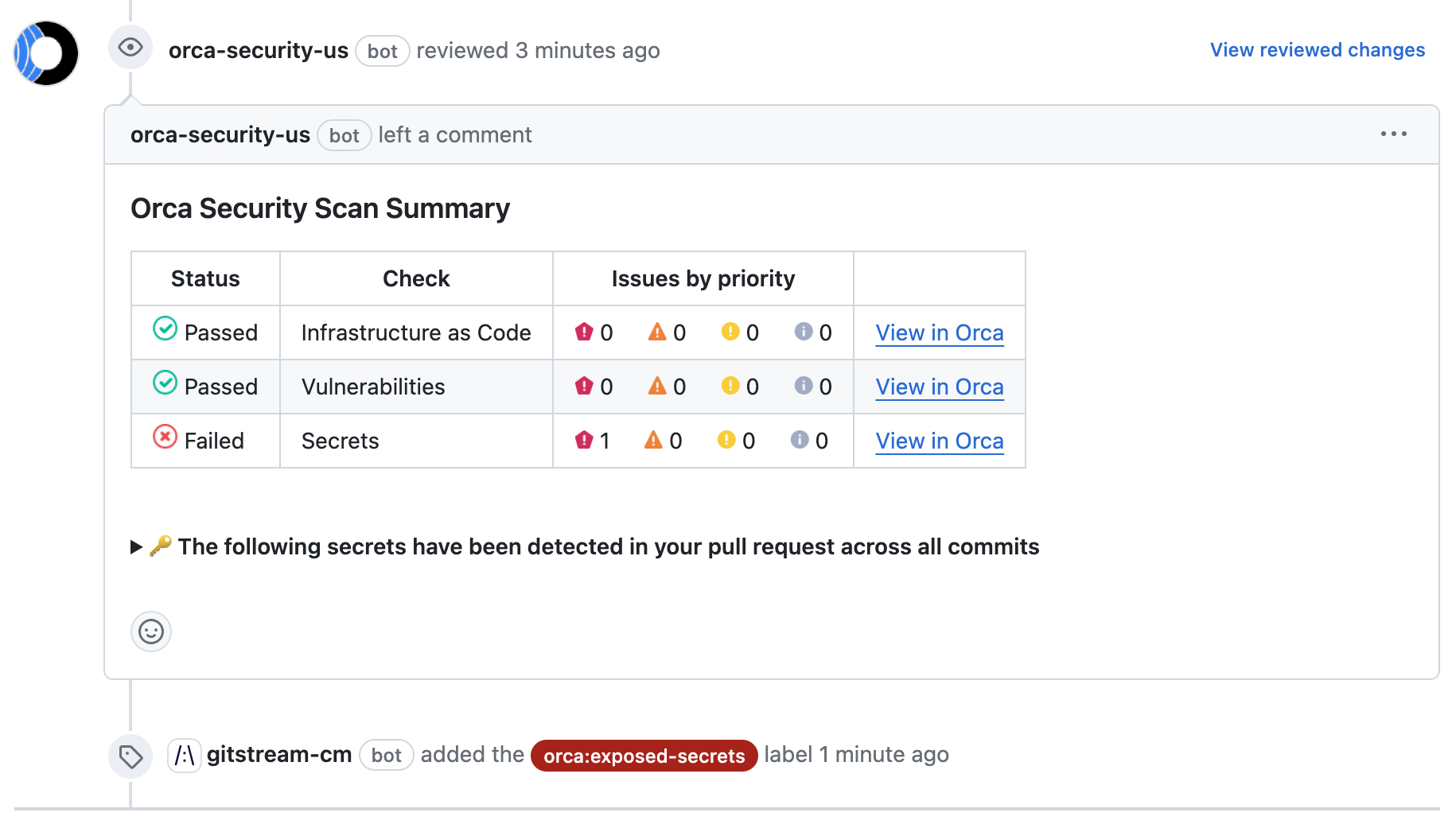
Task: Click the red Failed status icon
Action: [x=165, y=437]
